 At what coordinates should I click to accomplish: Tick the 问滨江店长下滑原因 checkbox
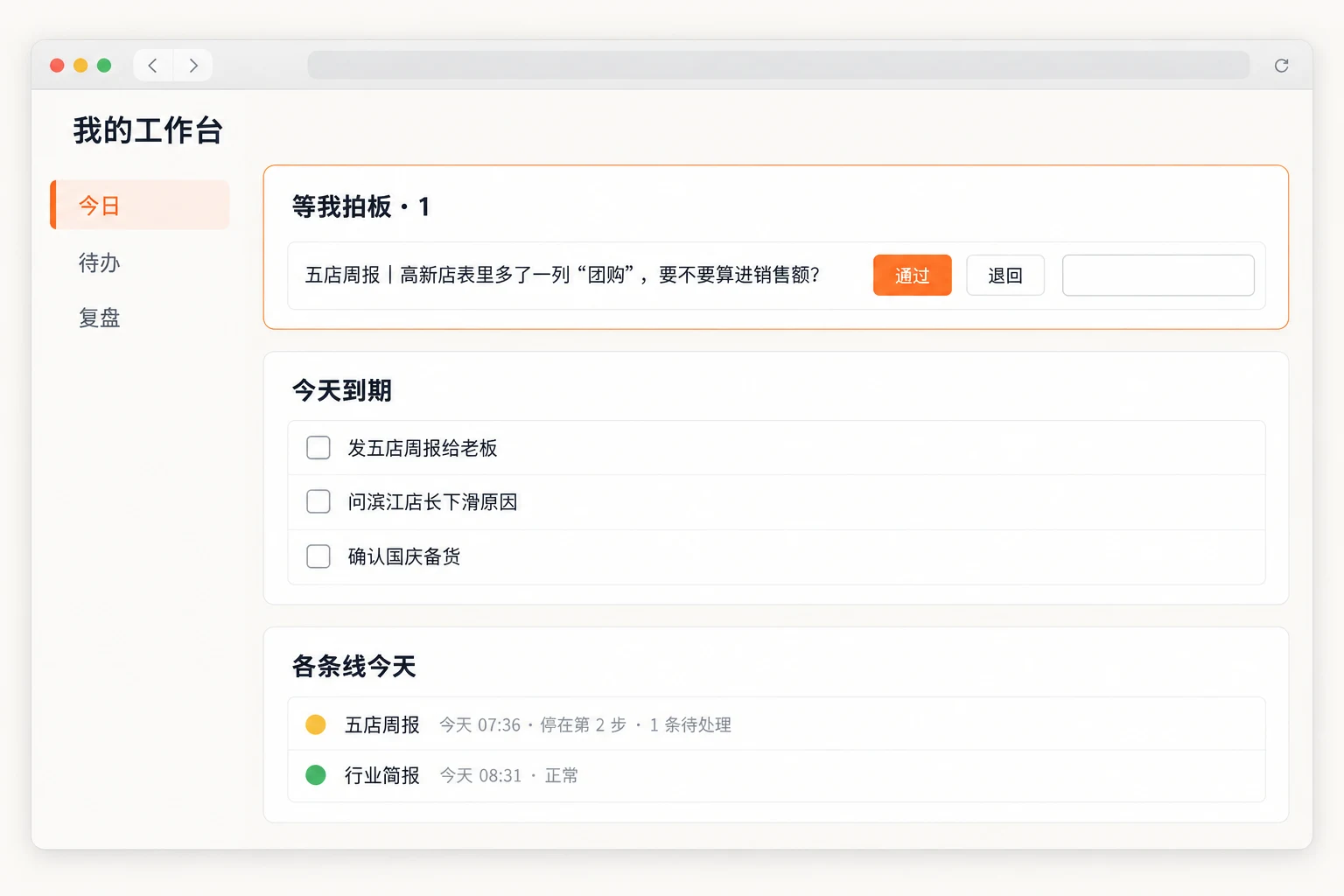coord(318,501)
